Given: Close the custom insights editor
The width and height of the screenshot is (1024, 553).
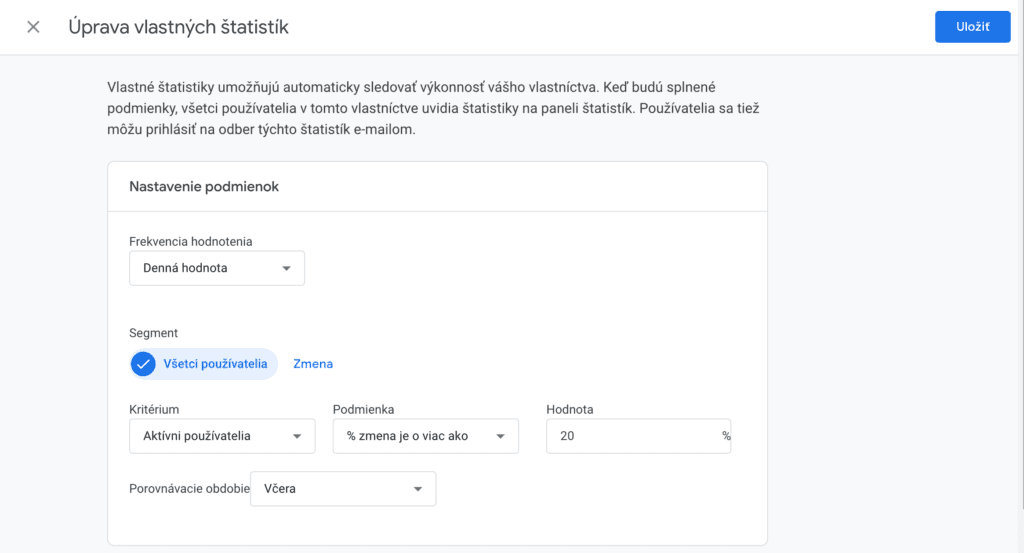Looking at the screenshot, I should point(33,27).
